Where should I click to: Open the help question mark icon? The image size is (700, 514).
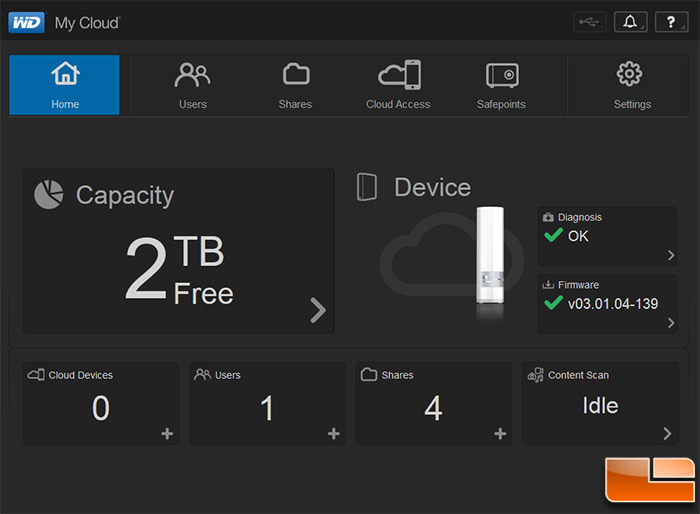pos(671,22)
